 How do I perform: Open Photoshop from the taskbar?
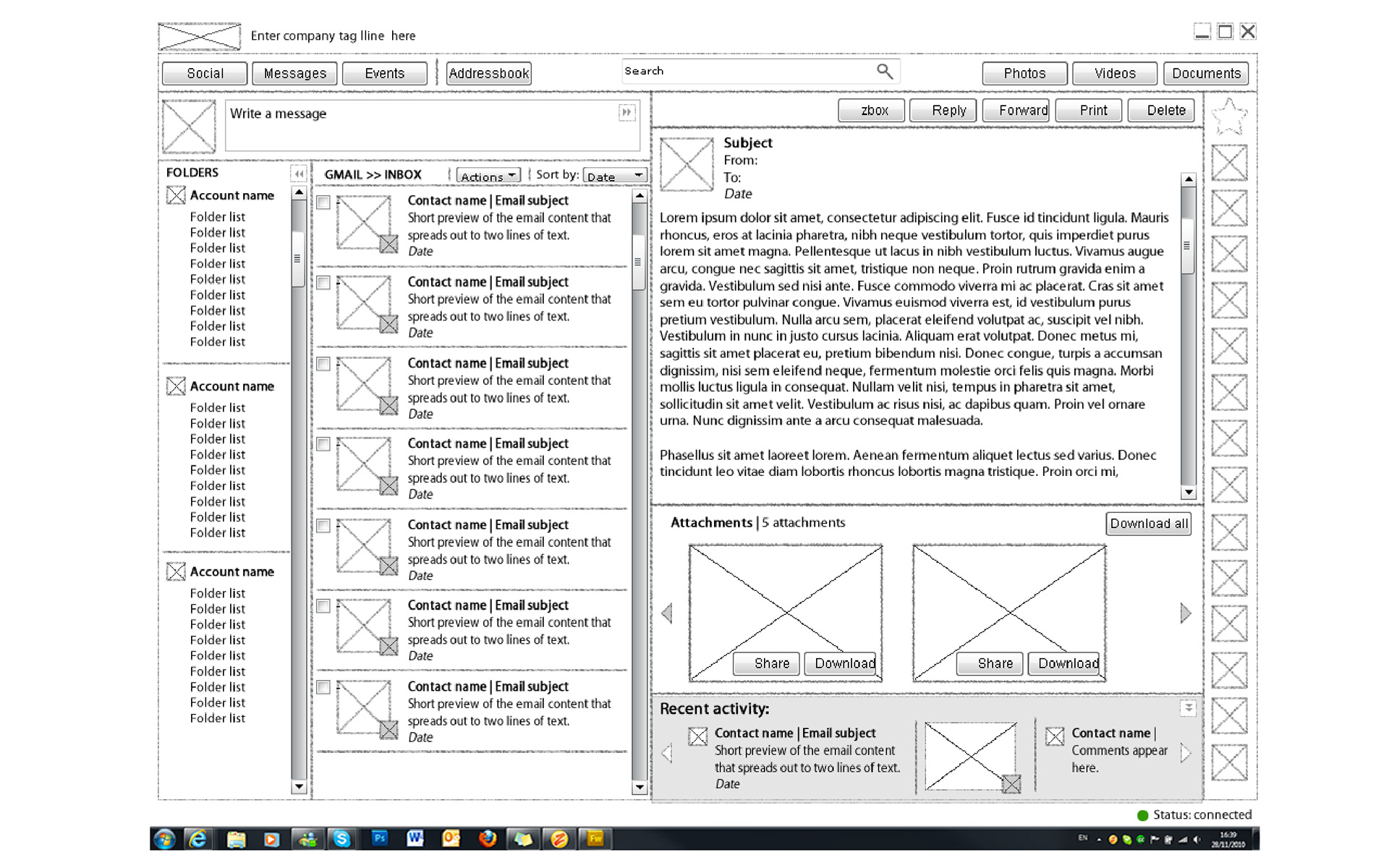click(x=379, y=838)
